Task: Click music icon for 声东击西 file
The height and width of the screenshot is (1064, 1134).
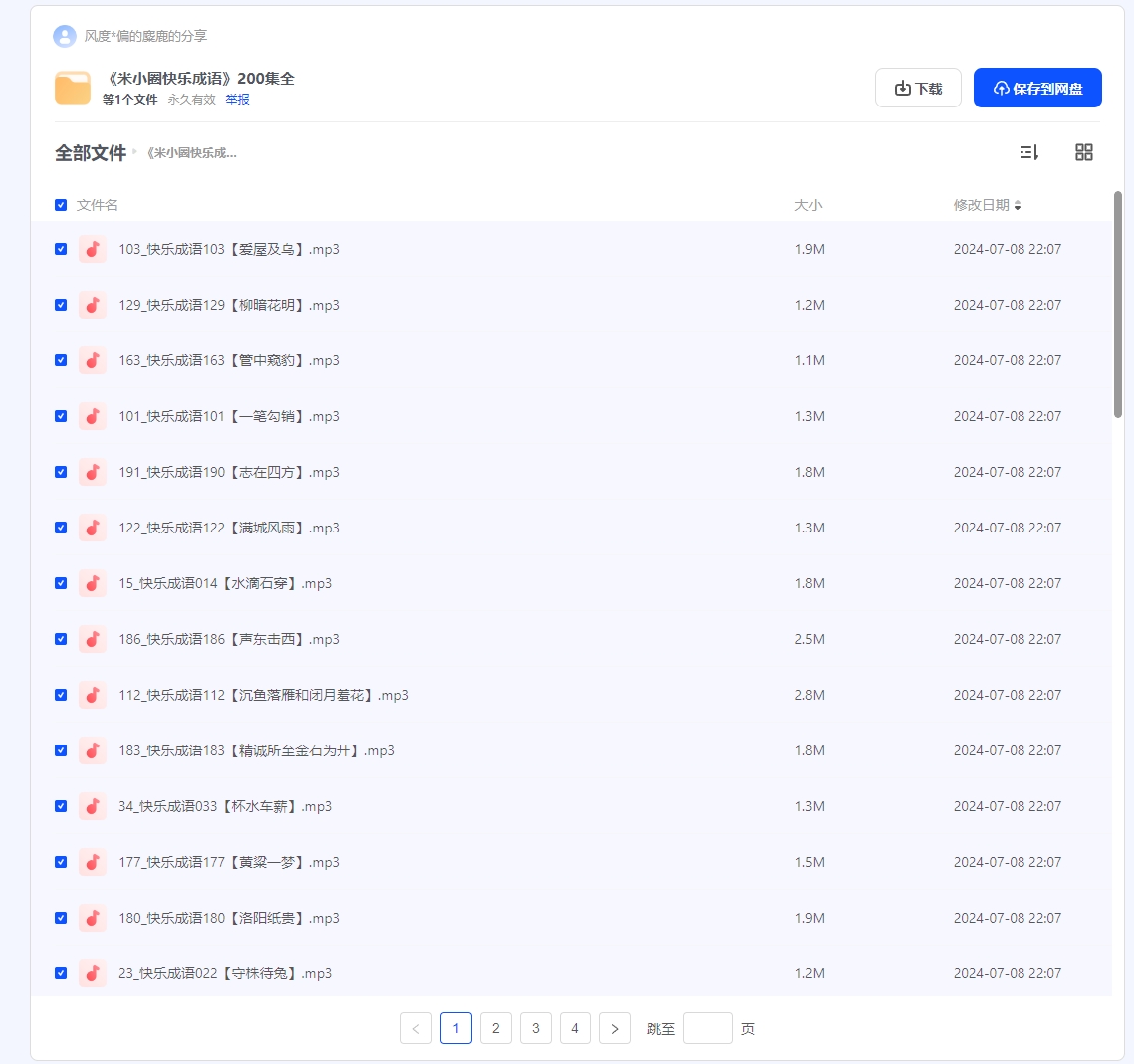Action: 93,639
